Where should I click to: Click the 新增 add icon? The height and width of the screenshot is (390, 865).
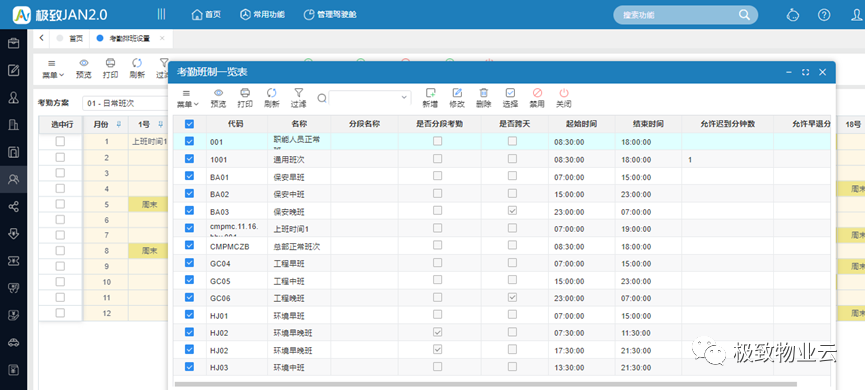click(x=430, y=93)
